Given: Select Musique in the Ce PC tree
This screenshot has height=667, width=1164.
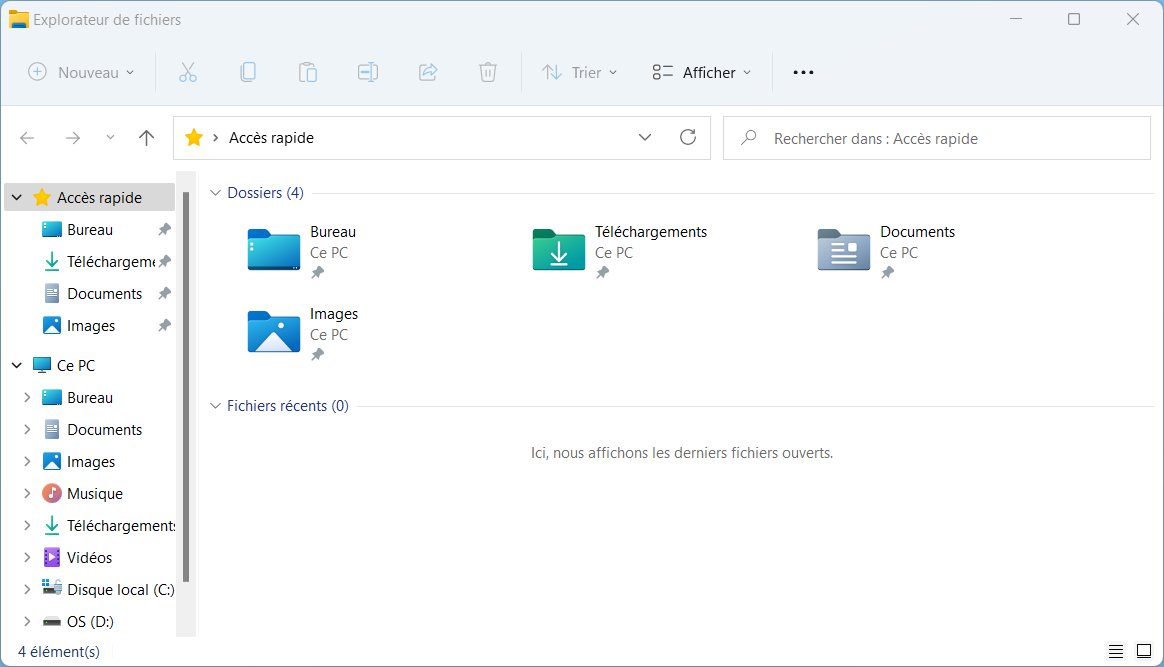Looking at the screenshot, I should point(95,493).
